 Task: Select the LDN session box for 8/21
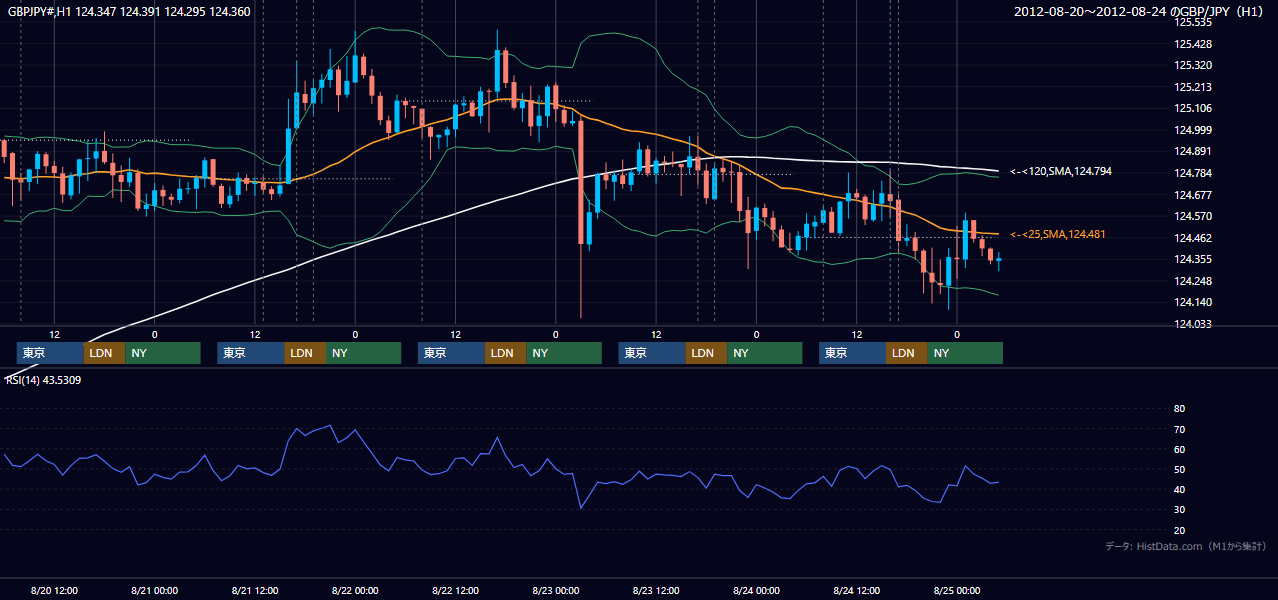point(305,353)
